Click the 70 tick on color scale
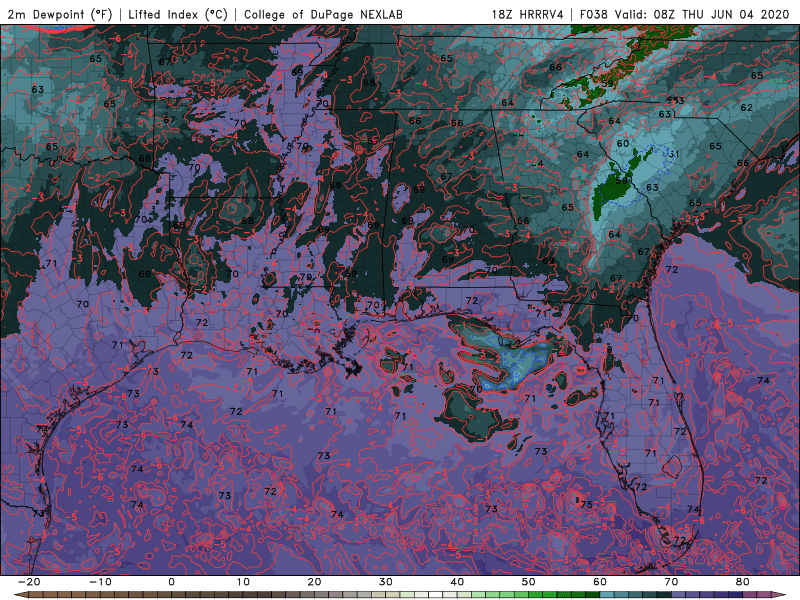This screenshot has width=800, height=600. pos(671,582)
